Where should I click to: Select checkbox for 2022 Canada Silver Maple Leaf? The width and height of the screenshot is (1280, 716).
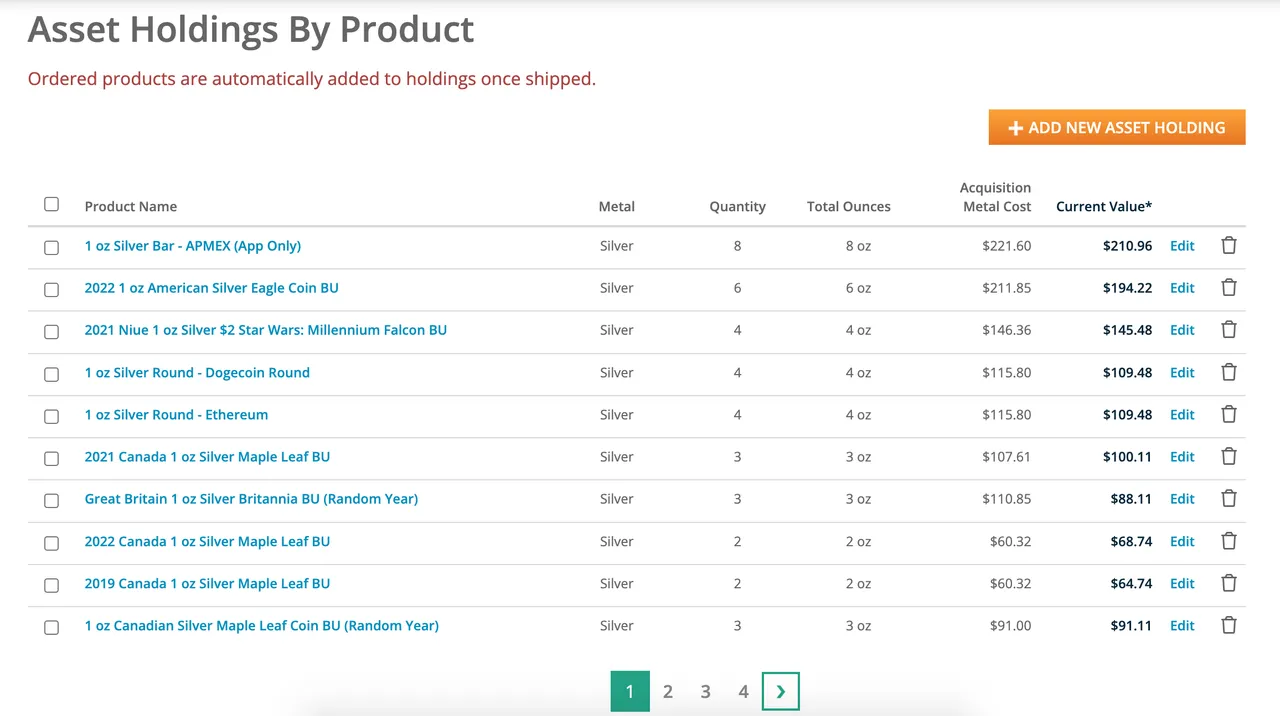tap(52, 543)
